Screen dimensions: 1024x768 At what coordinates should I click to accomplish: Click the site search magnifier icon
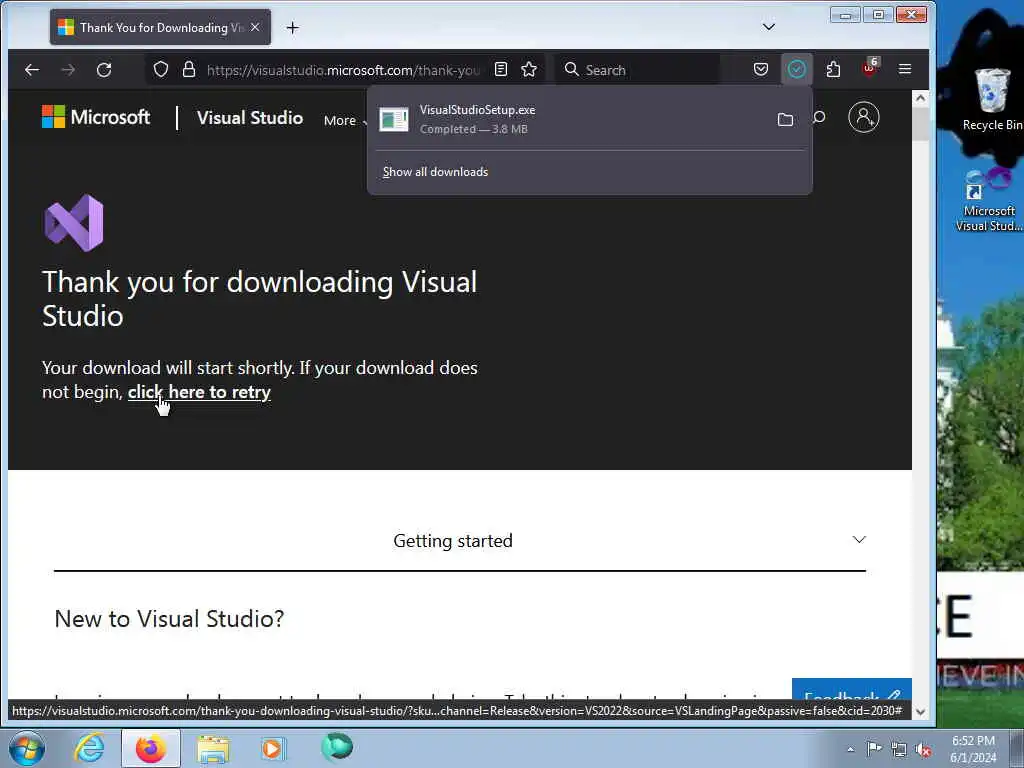pos(819,118)
